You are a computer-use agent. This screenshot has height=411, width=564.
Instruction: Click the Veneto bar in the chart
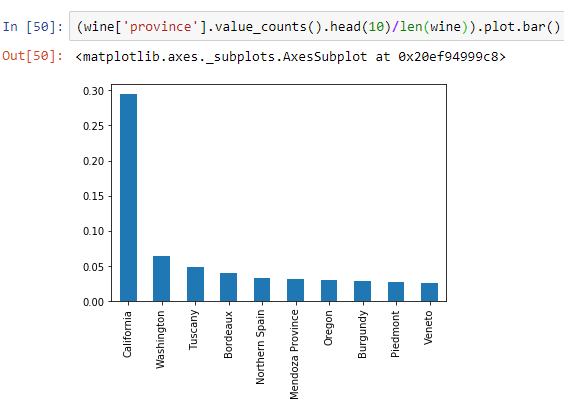[429, 292]
